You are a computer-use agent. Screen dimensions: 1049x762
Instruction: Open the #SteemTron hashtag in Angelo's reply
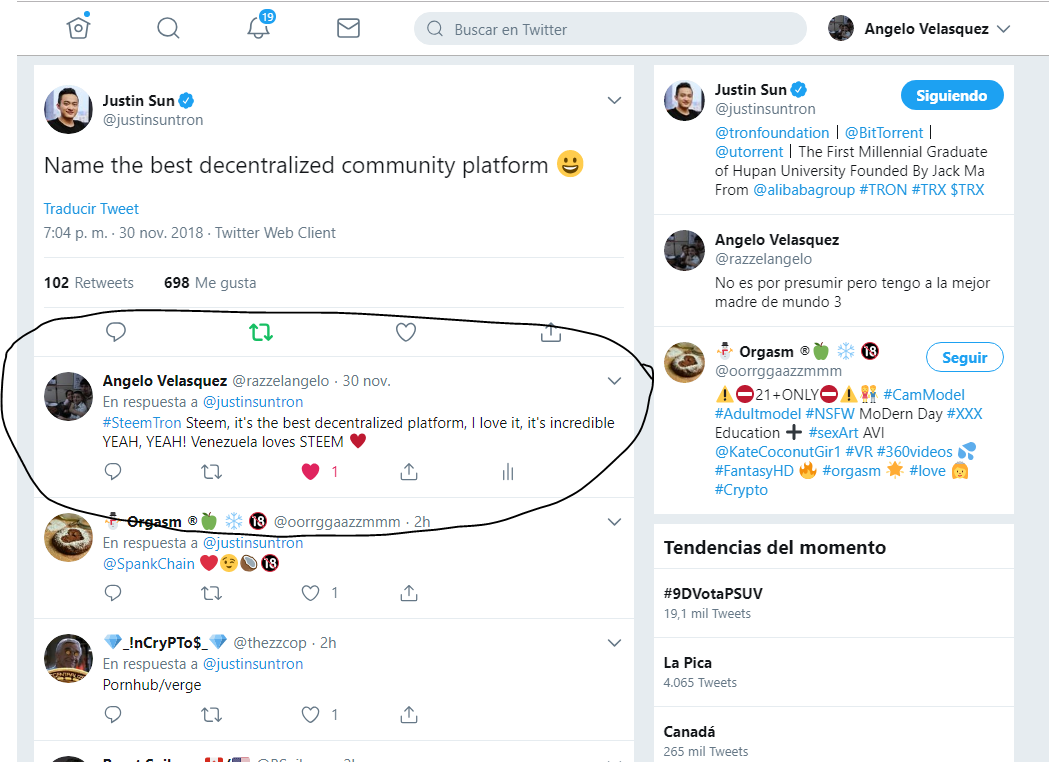[x=142, y=423]
